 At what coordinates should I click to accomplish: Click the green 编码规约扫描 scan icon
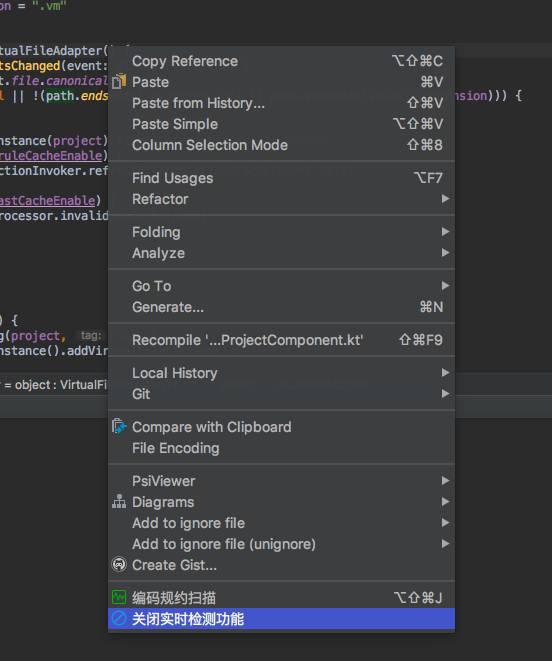click(119, 597)
